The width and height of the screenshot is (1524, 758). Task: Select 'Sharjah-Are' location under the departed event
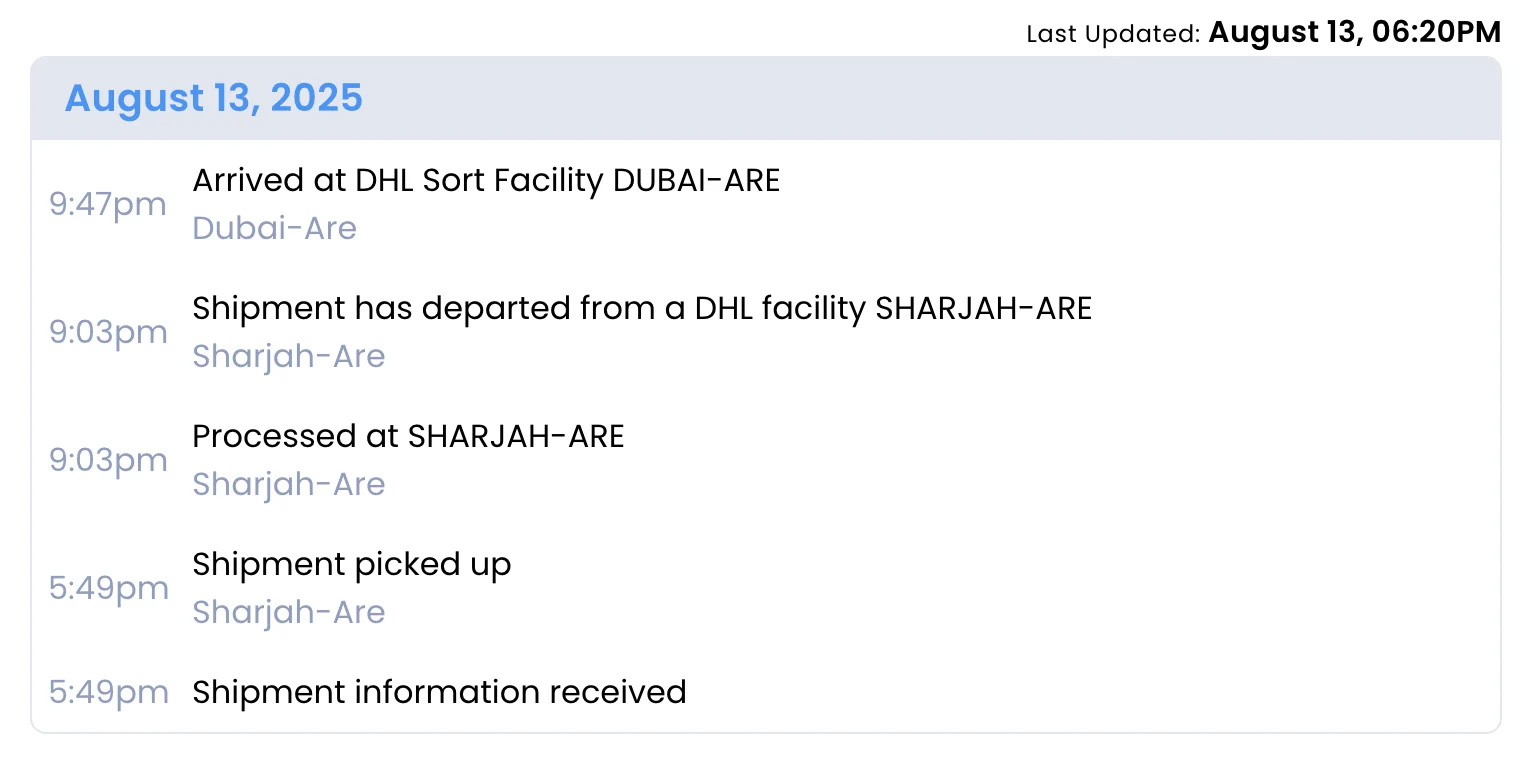click(288, 357)
